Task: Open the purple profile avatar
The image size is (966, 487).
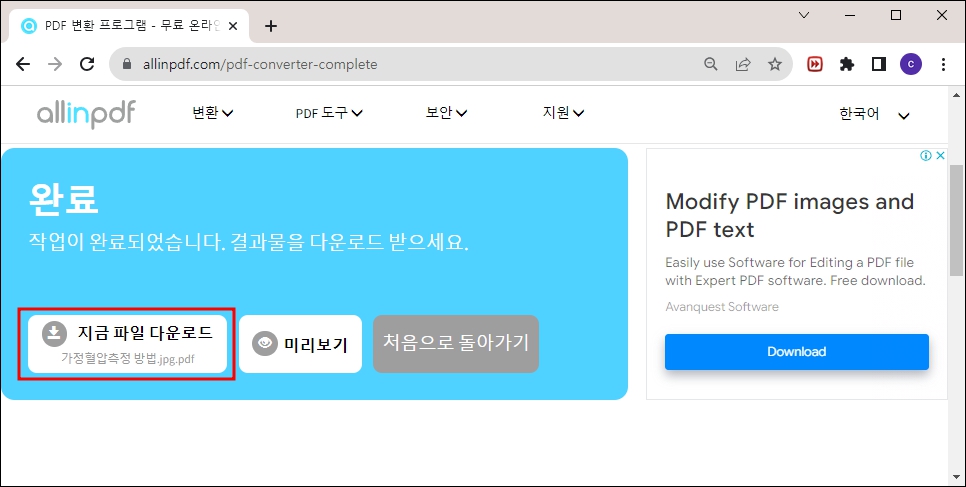Action: [x=911, y=64]
